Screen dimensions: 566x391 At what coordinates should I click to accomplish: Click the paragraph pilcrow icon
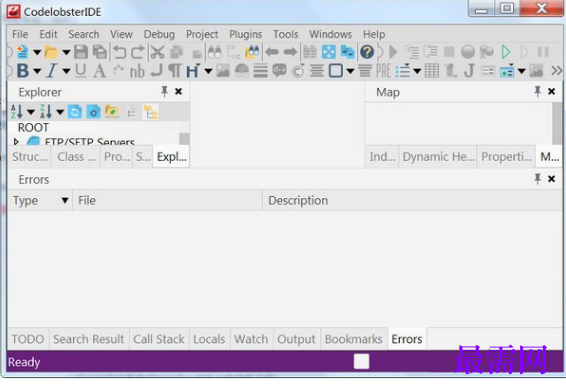point(175,71)
